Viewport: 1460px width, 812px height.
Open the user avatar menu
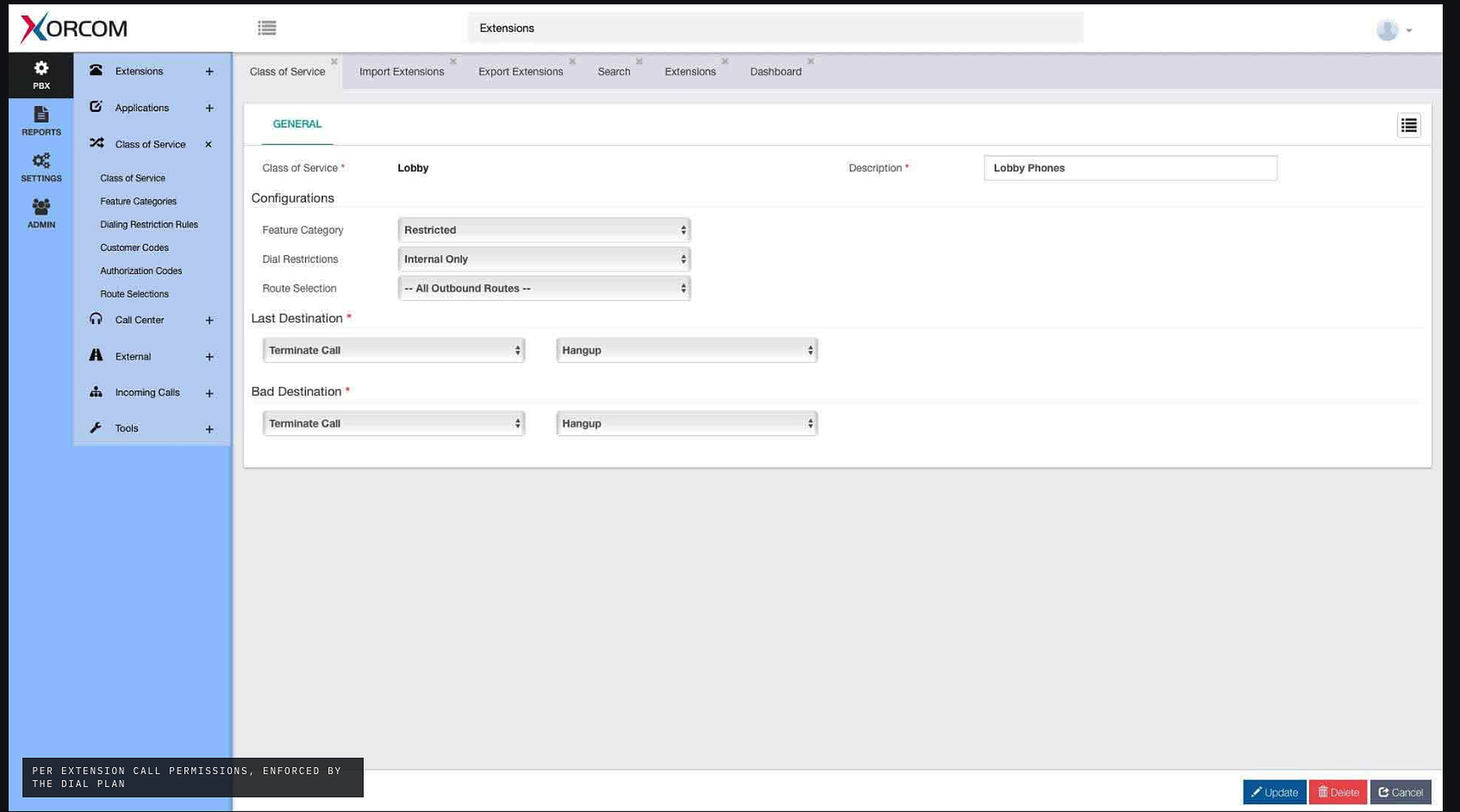click(x=1394, y=30)
